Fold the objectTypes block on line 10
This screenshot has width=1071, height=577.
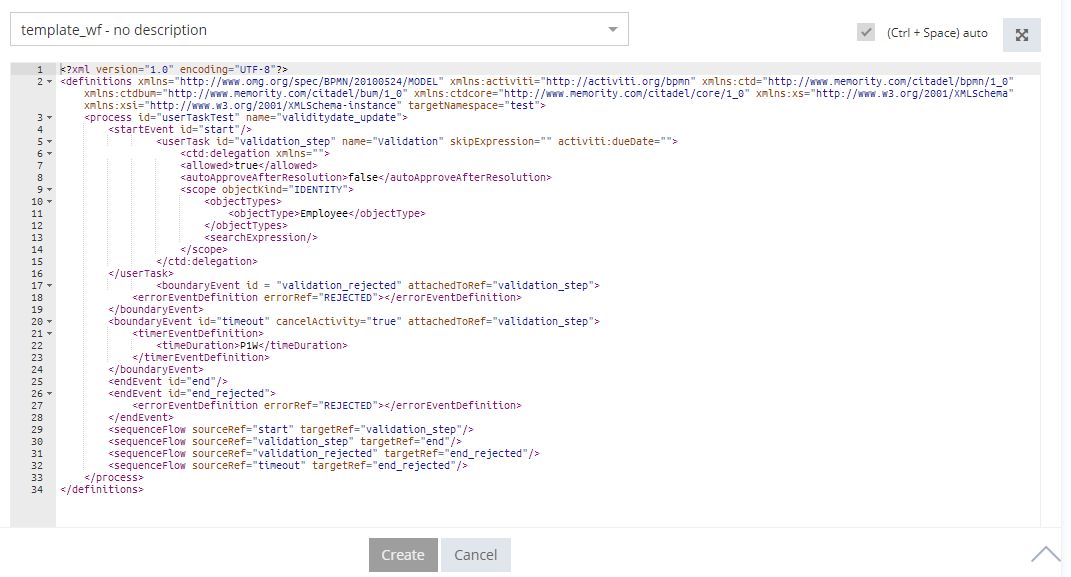coord(50,201)
